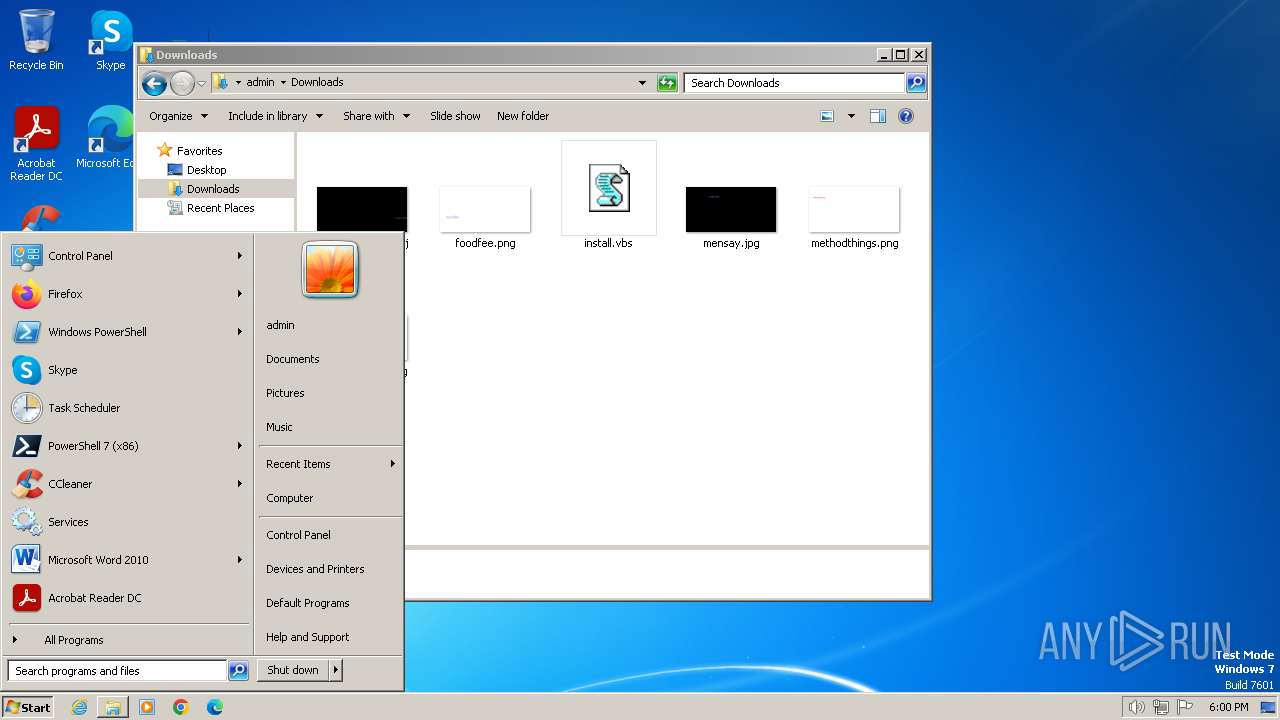Open Internet Explorer from taskbar
The height and width of the screenshot is (720, 1280).
79,707
